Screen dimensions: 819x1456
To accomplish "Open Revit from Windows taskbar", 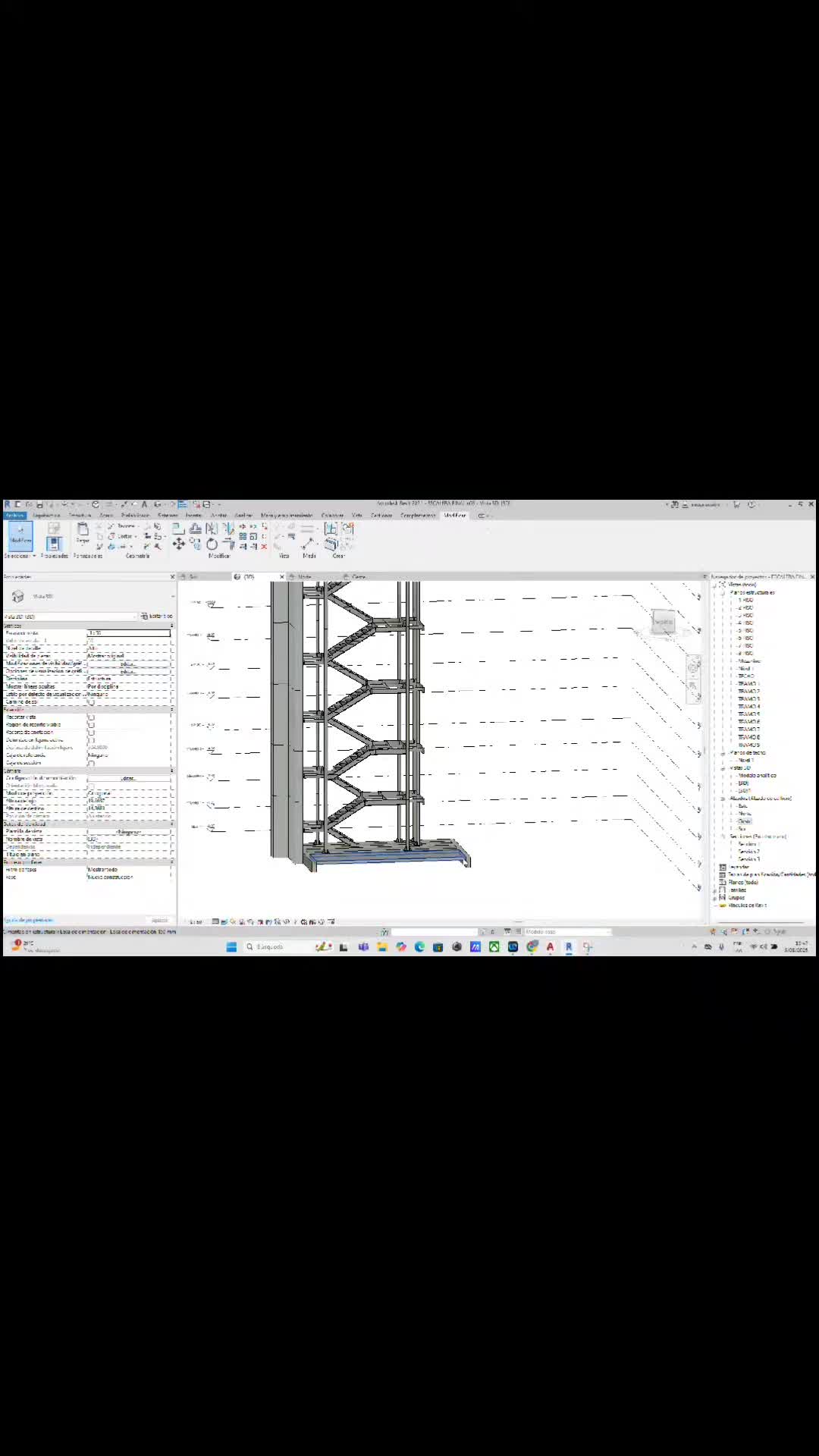I will [569, 946].
